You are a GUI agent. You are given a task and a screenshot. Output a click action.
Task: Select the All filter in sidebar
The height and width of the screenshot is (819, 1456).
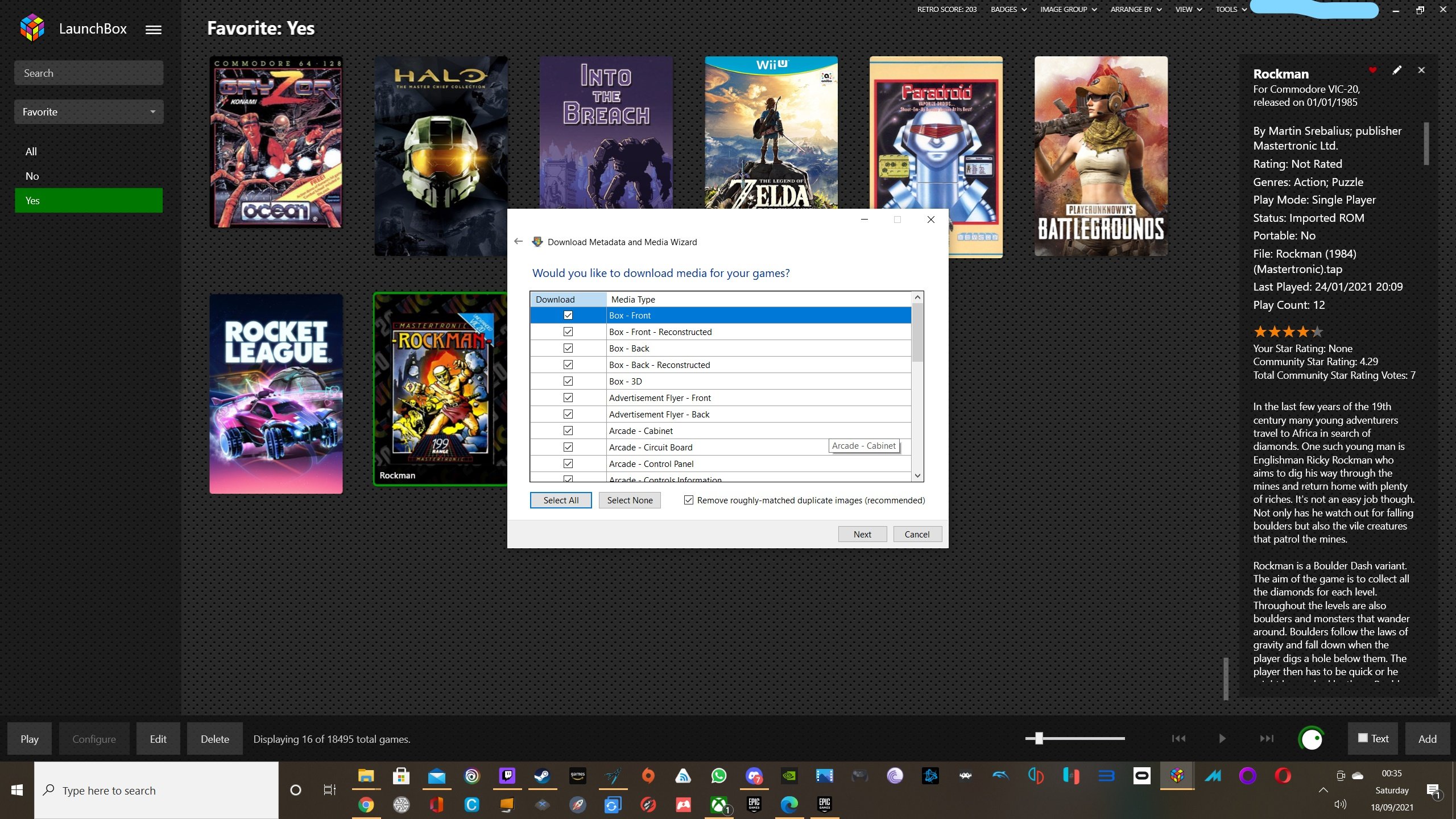[89, 151]
